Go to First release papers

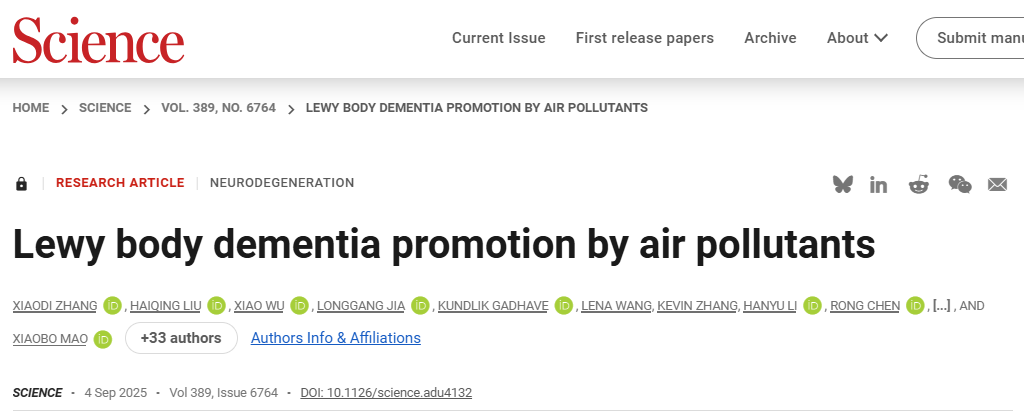644,38
